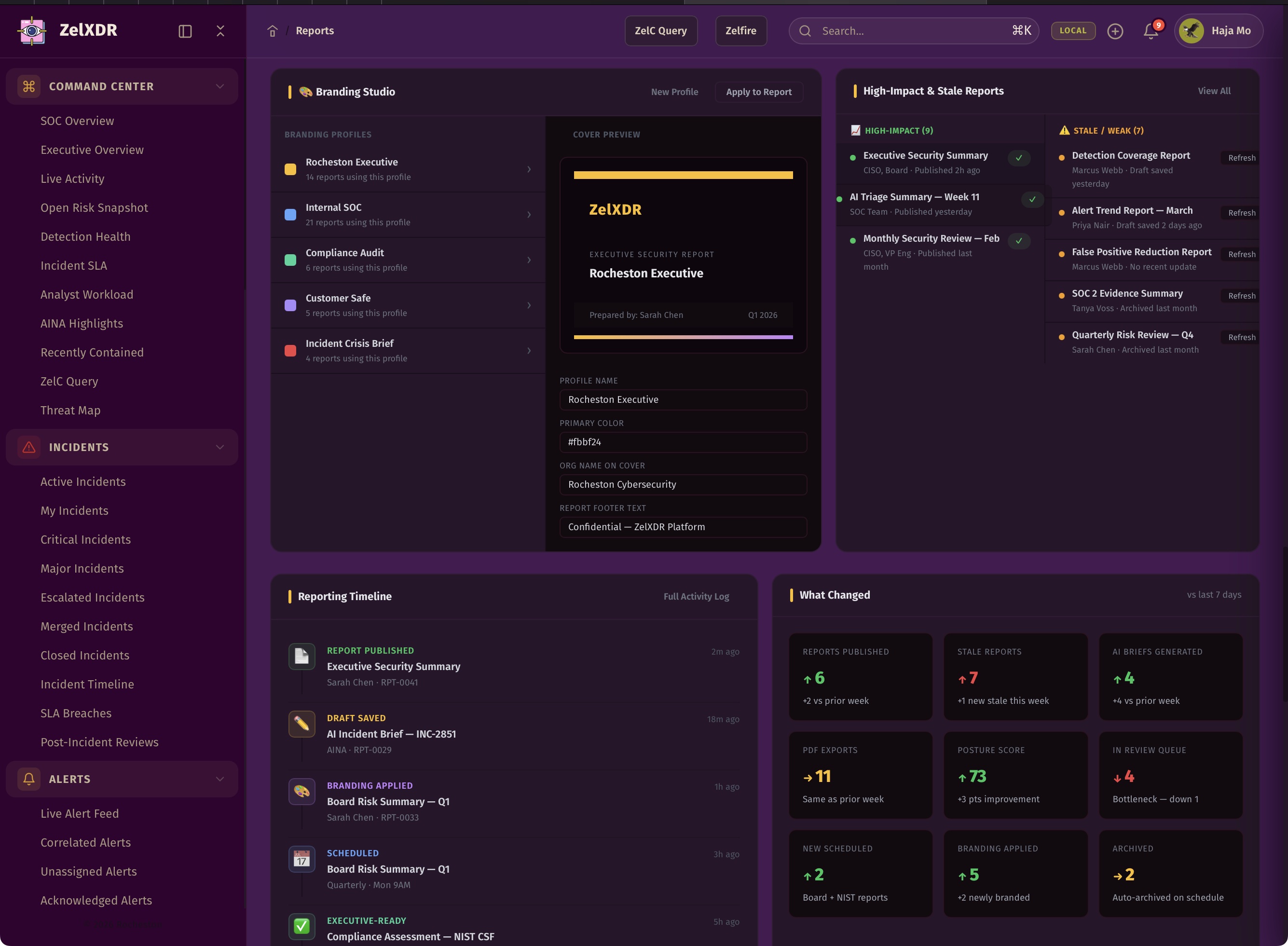
Task: Collapse the Command Center section
Action: click(x=220, y=86)
